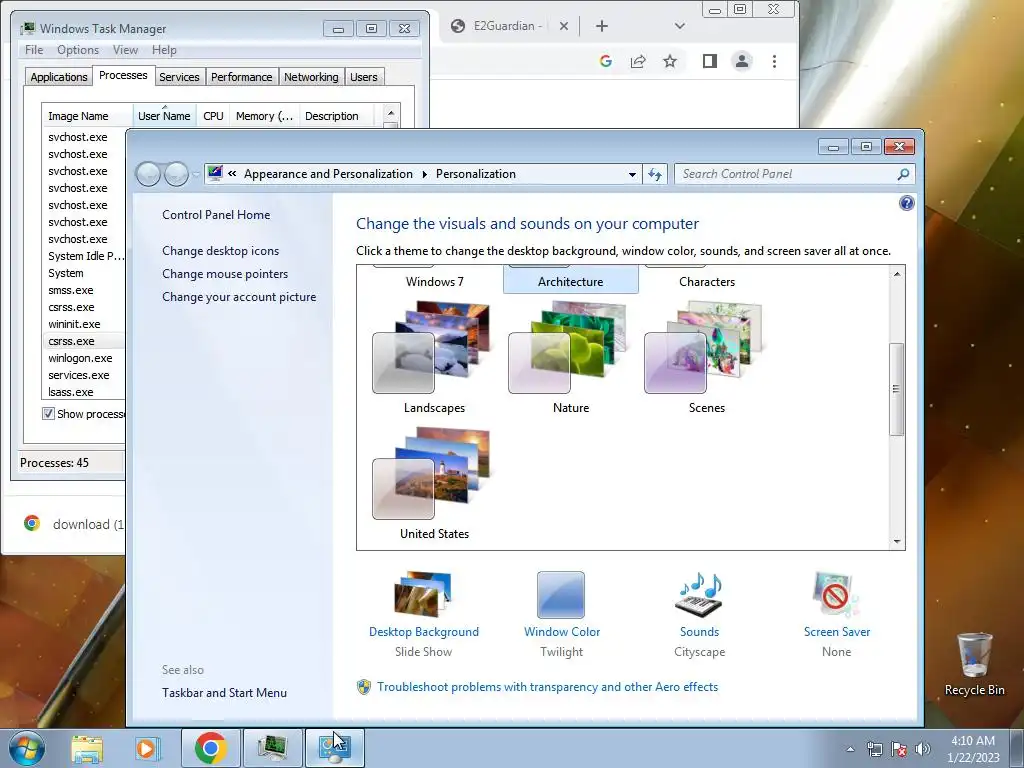Open Chrome's three-dot menu
The height and width of the screenshot is (768, 1024).
775,61
